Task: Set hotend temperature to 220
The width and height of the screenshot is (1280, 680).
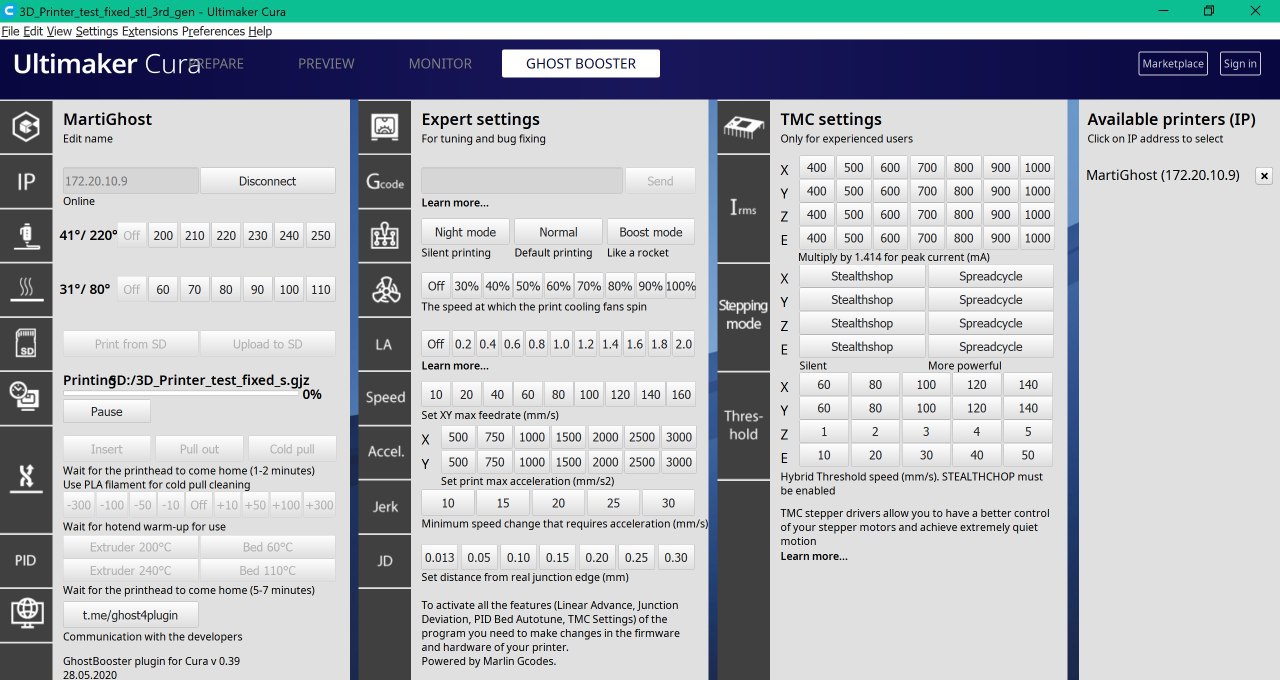Action: (226, 236)
